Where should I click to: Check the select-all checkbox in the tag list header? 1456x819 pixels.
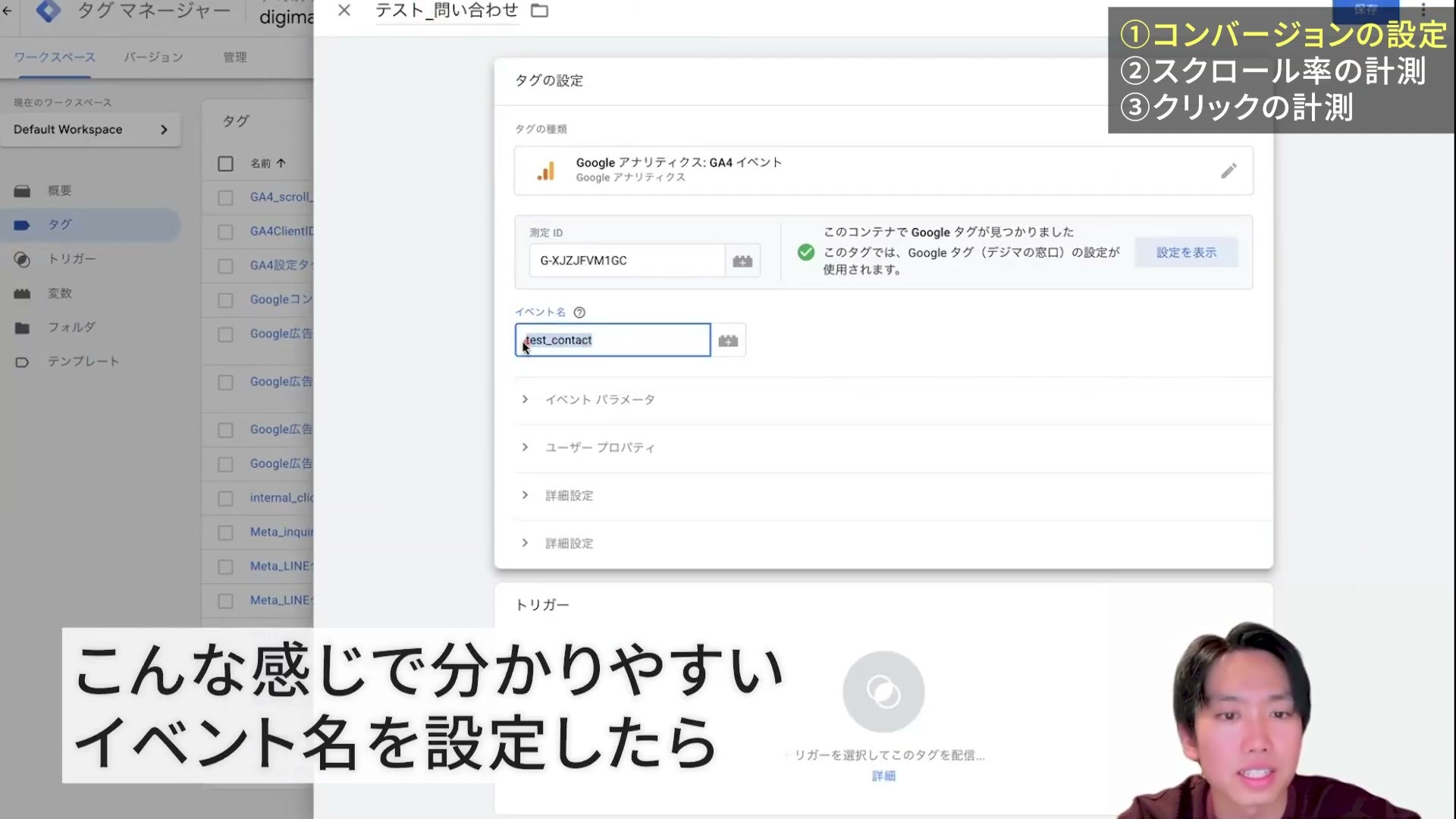[x=225, y=164]
